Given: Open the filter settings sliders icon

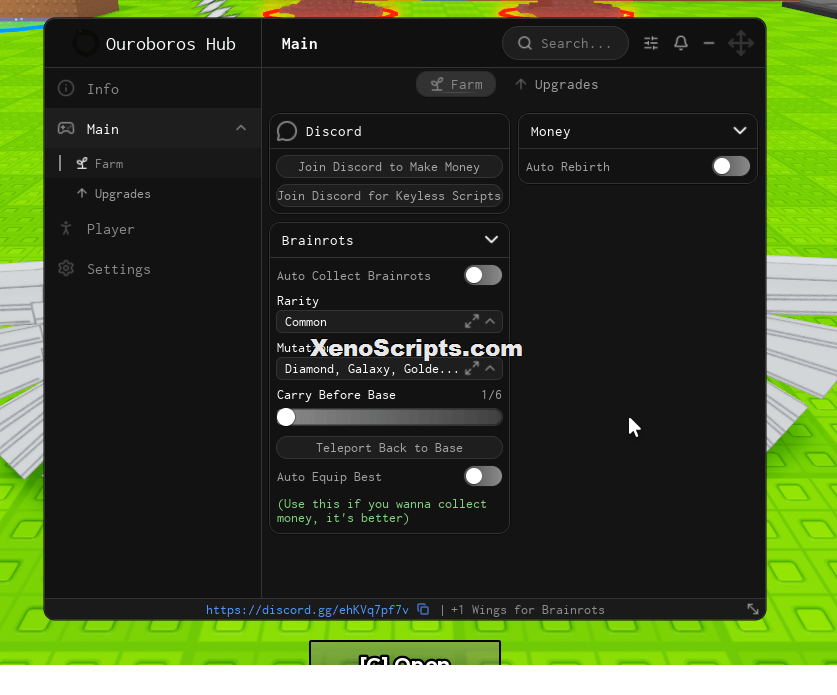Looking at the screenshot, I should [x=651, y=43].
